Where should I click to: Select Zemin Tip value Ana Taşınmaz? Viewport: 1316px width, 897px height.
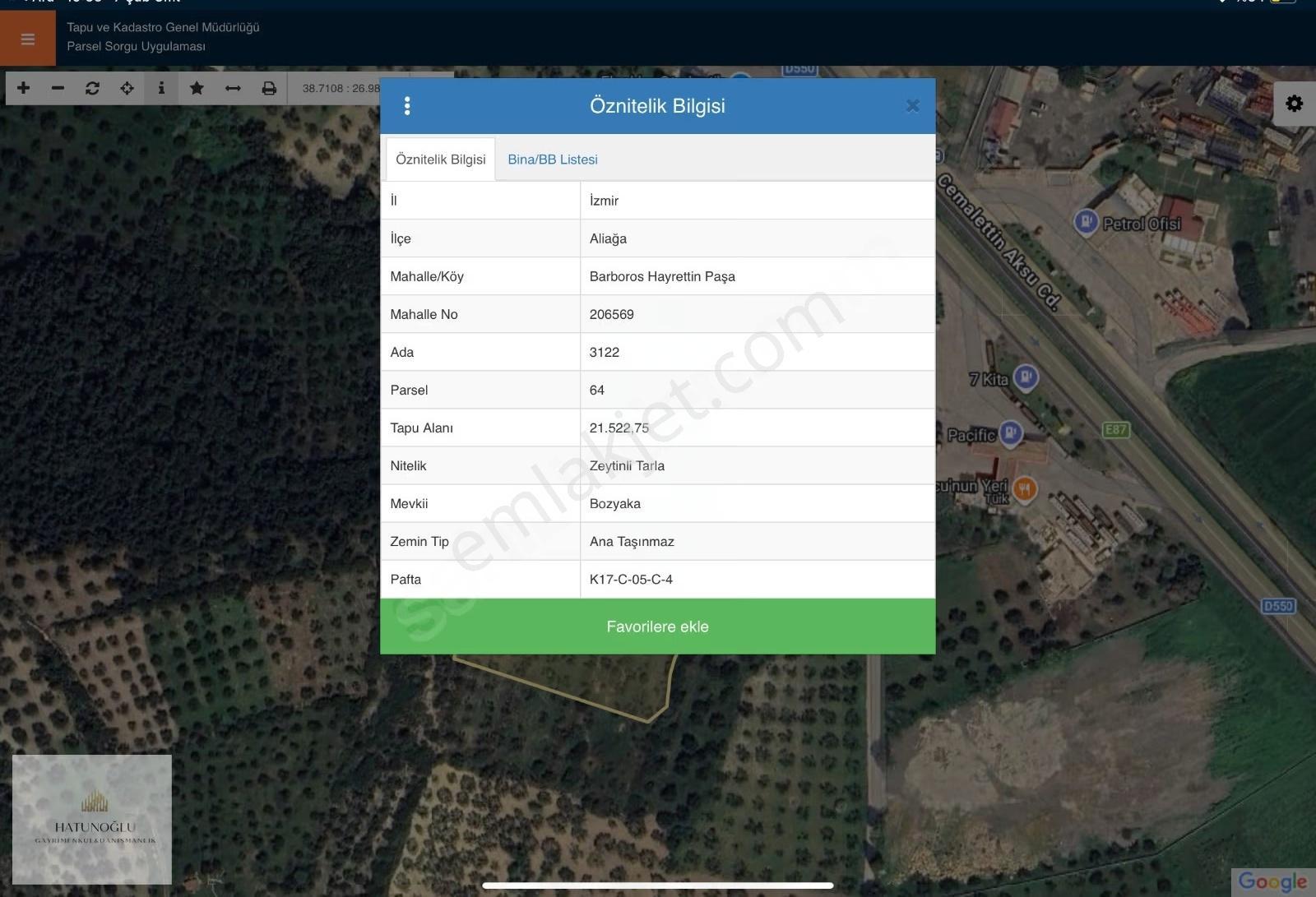pos(758,541)
